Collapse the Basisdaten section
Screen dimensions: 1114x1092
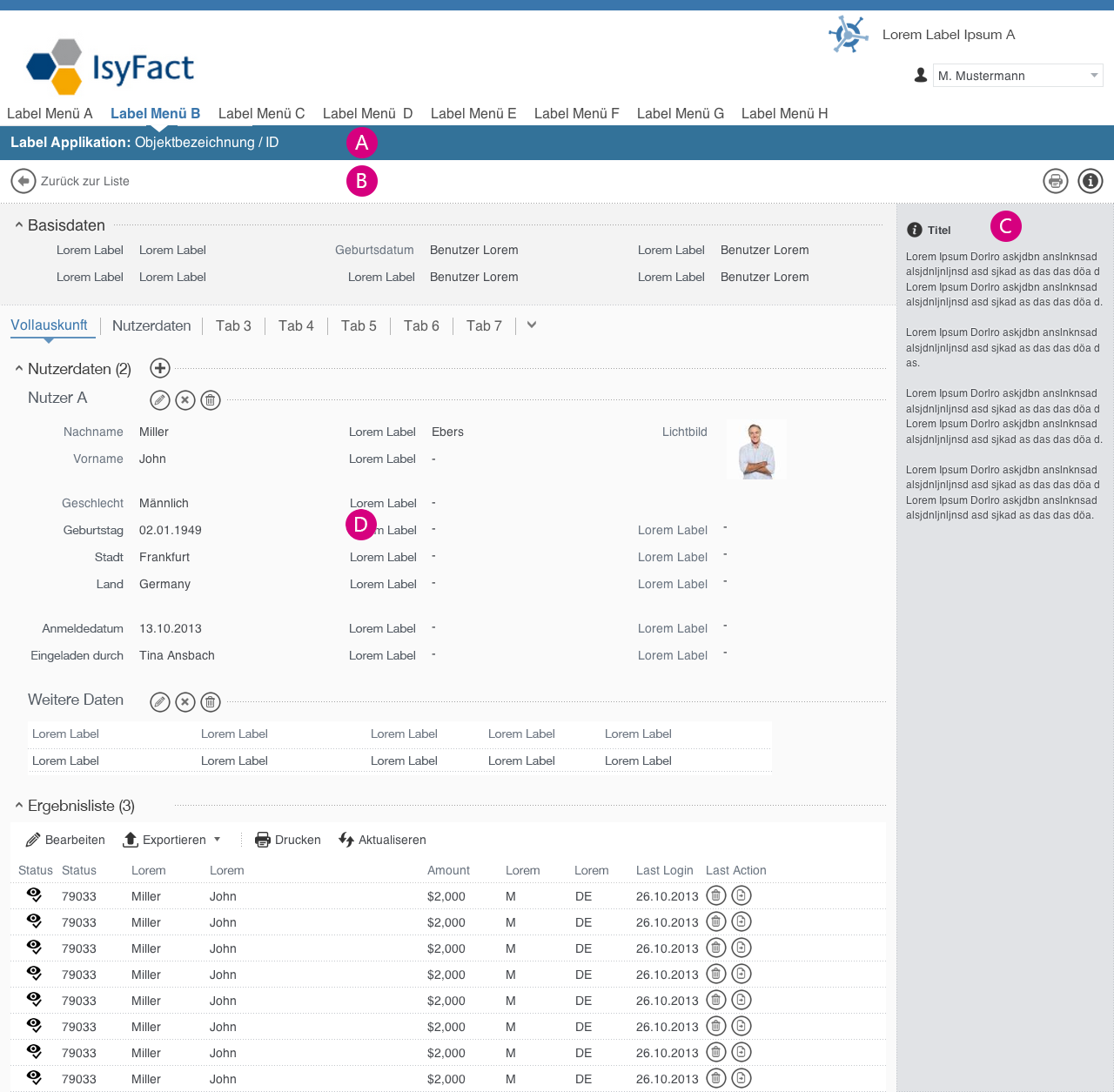[x=19, y=225]
